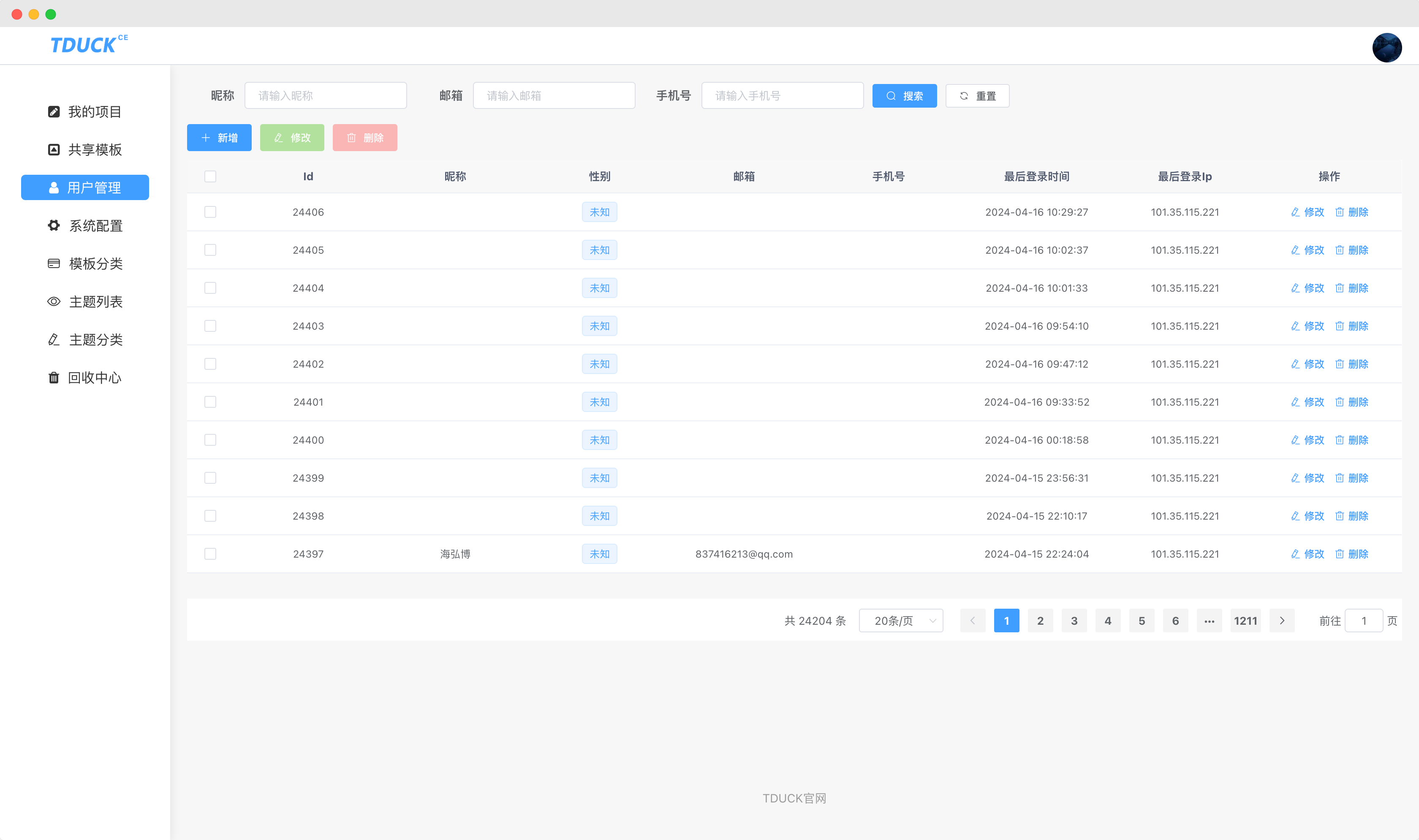The width and height of the screenshot is (1419, 840).
Task: Click the 最后登录时间 column header
Action: pyautogui.click(x=1036, y=176)
